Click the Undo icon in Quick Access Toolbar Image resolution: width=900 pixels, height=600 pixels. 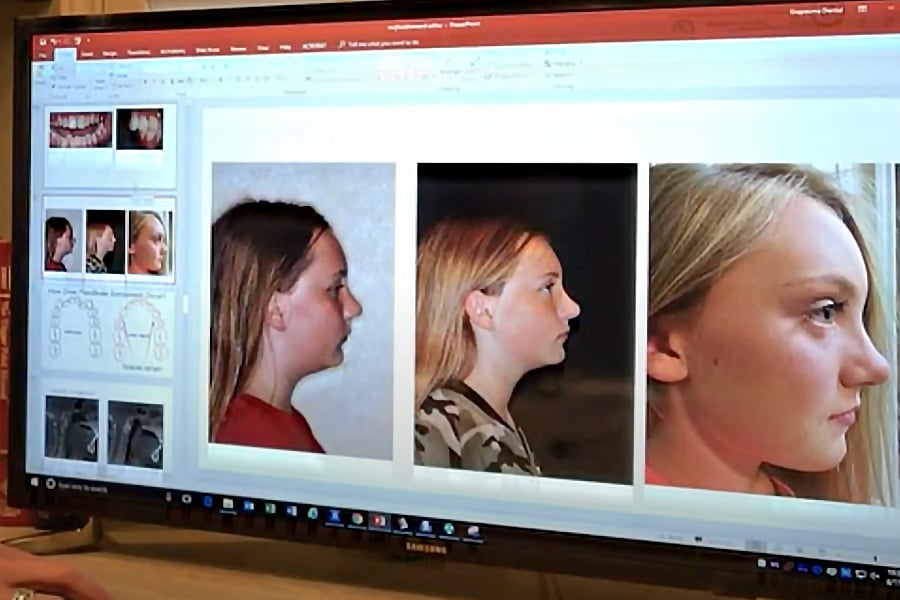[x=55, y=41]
